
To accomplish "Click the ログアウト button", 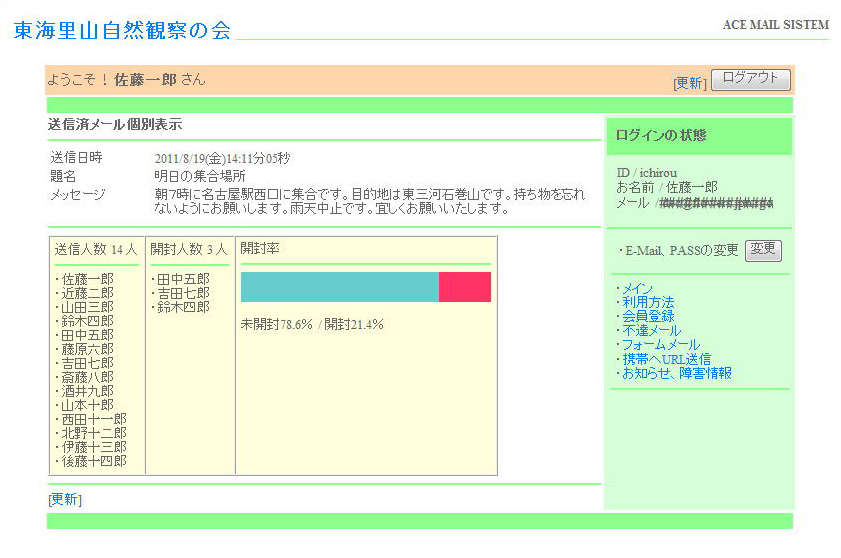I will (750, 80).
